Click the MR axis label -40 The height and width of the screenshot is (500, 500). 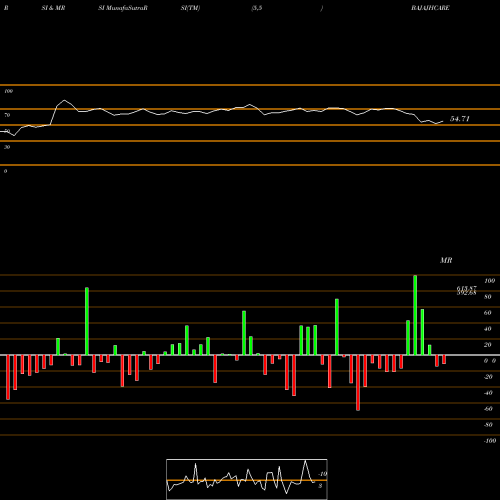pos(488,393)
